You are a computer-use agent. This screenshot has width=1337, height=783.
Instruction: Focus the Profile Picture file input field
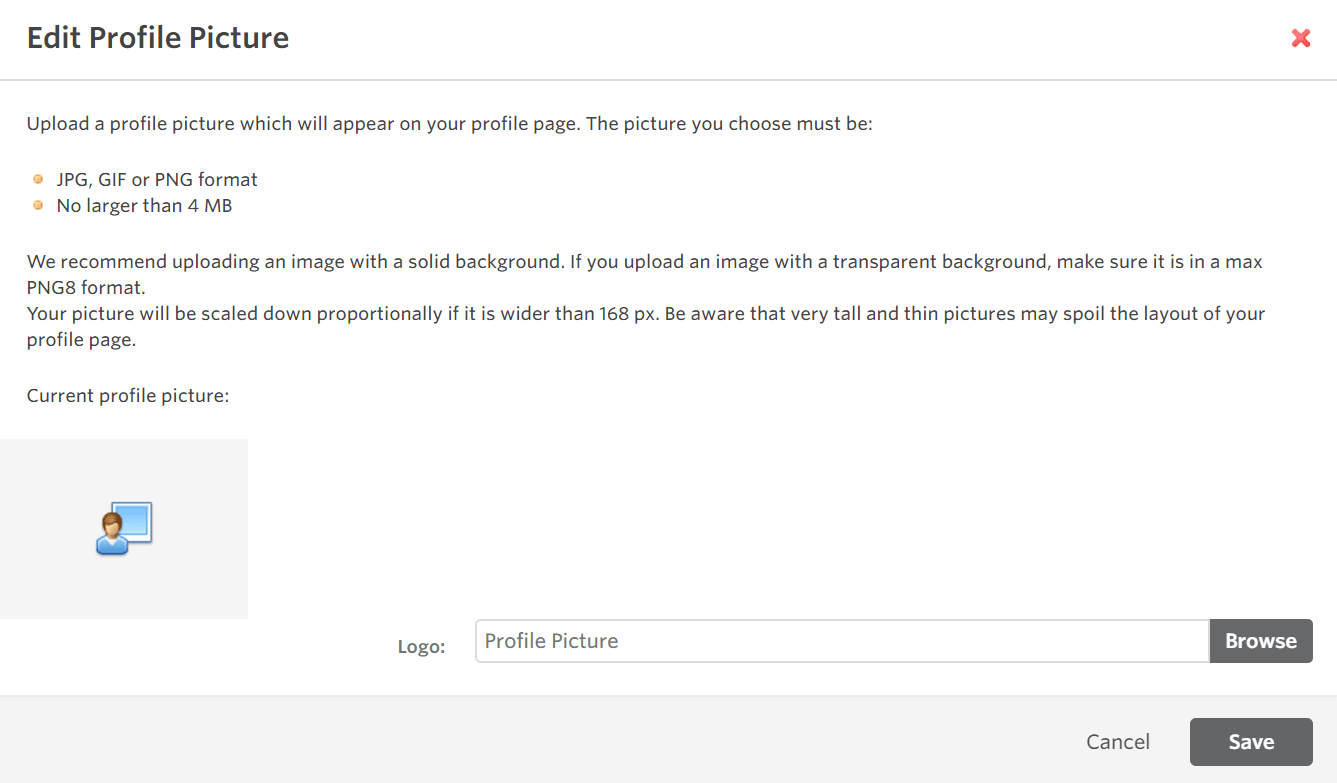841,641
